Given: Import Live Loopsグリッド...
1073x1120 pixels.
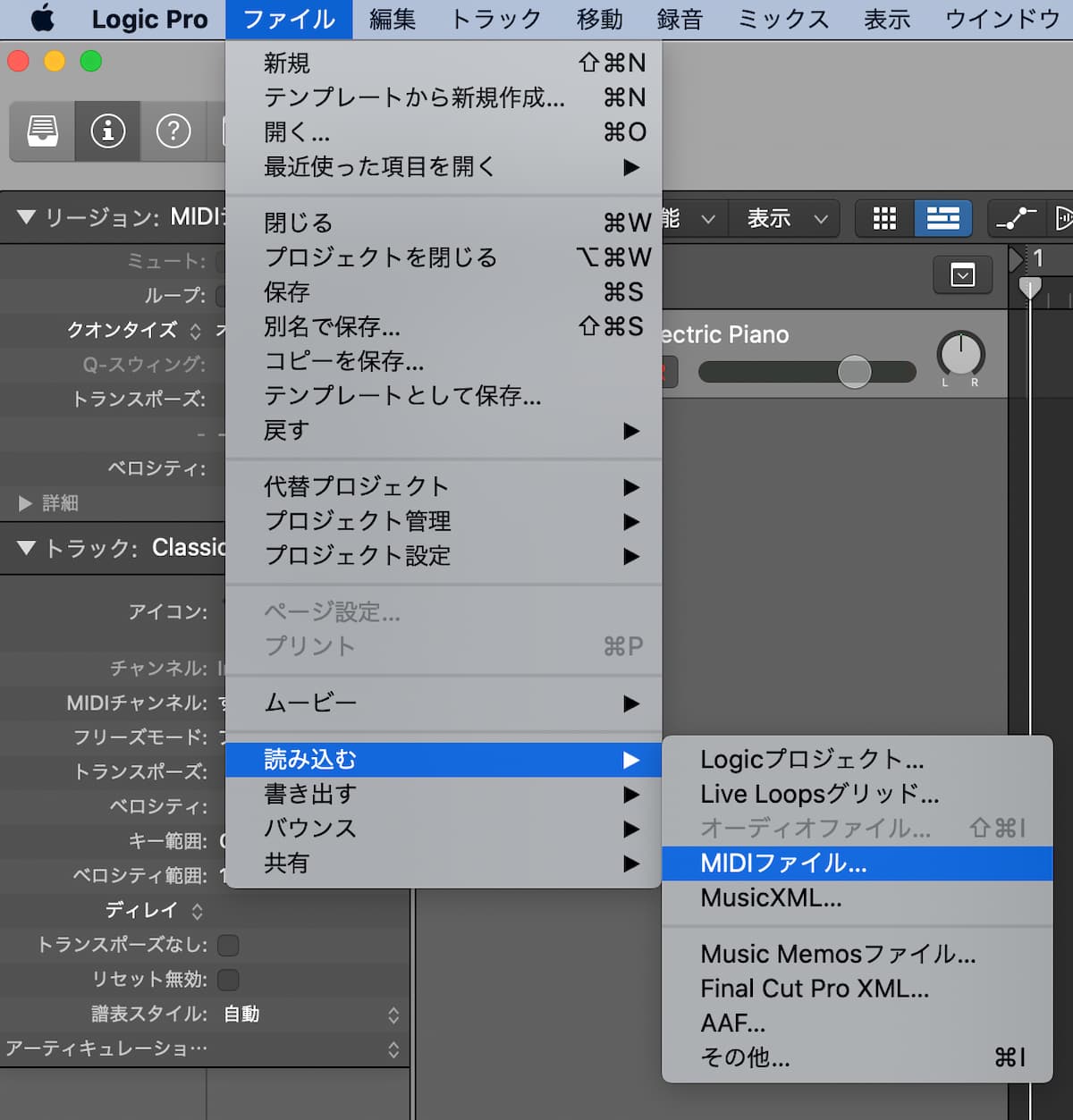Looking at the screenshot, I should click(858, 795).
